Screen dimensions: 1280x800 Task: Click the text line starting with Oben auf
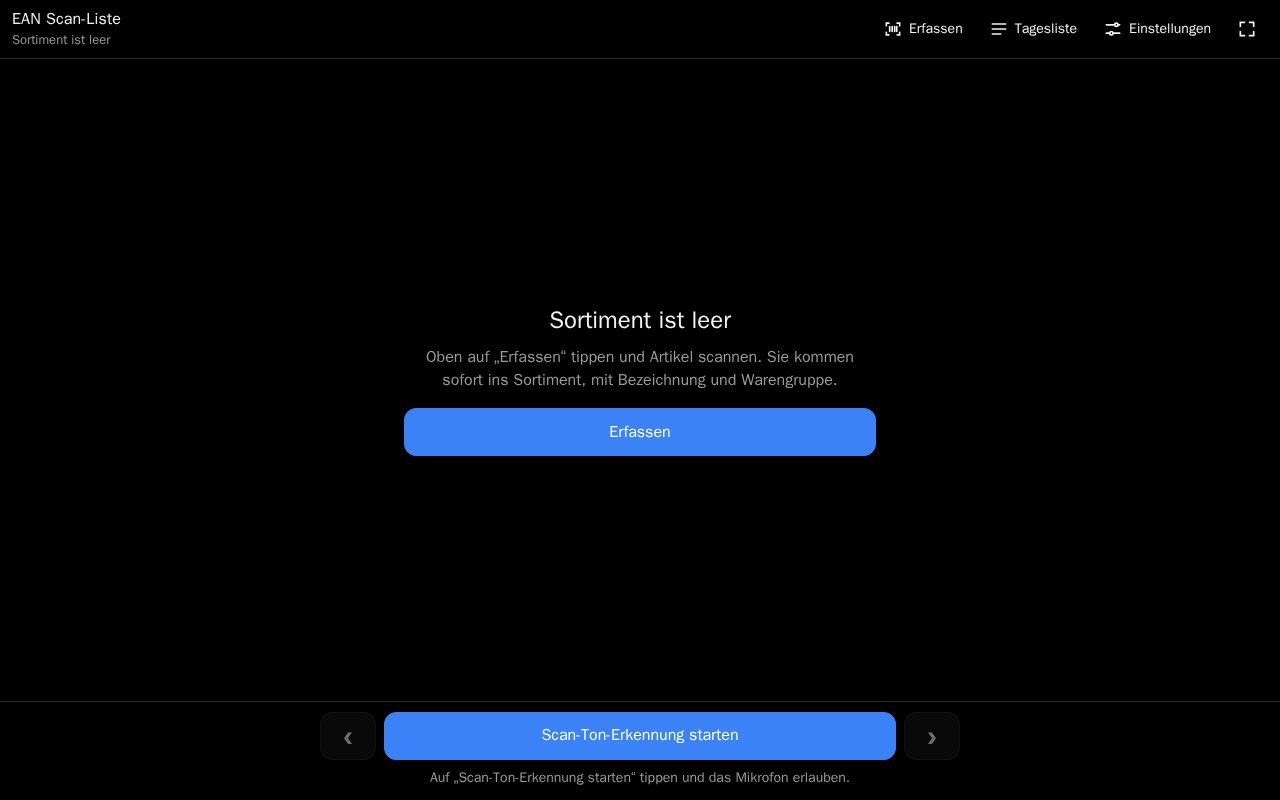[x=640, y=357]
